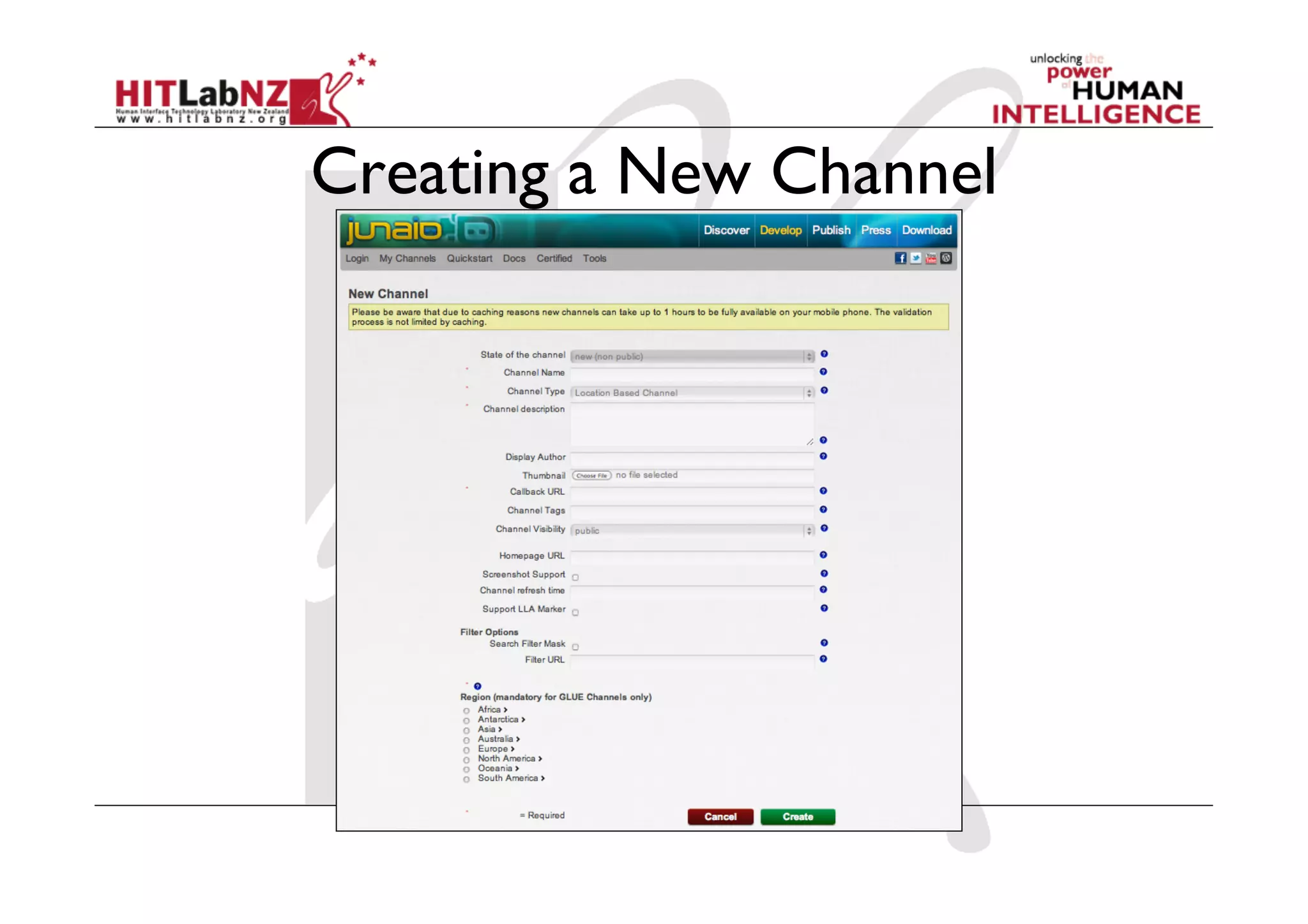Screen dimensions: 1308x924
Task: Click the Twitter icon in the navigation bar
Action: [x=915, y=258]
